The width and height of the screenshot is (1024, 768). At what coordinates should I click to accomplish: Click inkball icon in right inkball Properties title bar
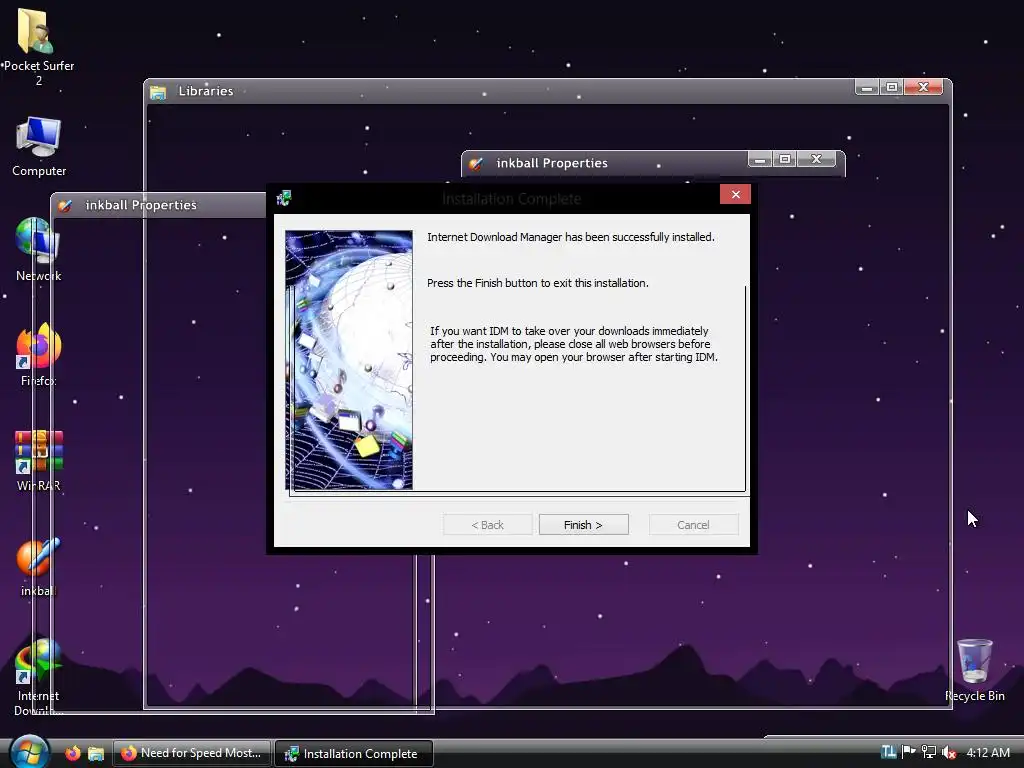(x=476, y=163)
